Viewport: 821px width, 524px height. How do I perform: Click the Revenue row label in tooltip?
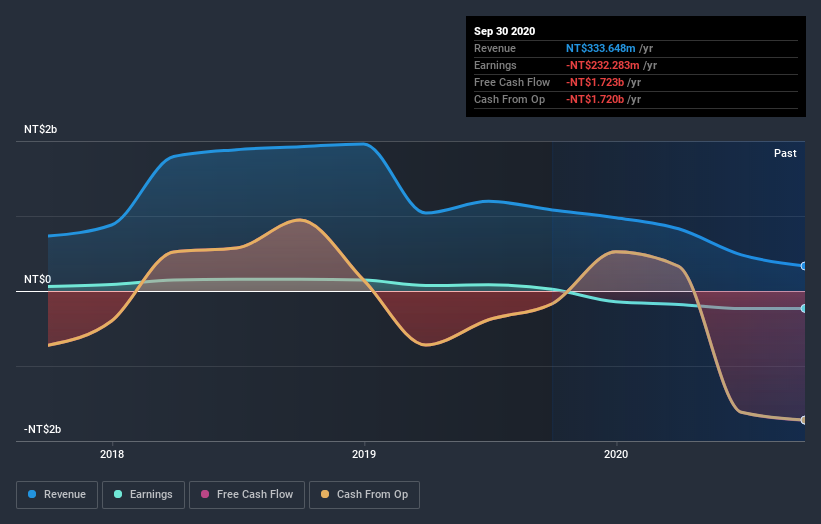tap(495, 48)
